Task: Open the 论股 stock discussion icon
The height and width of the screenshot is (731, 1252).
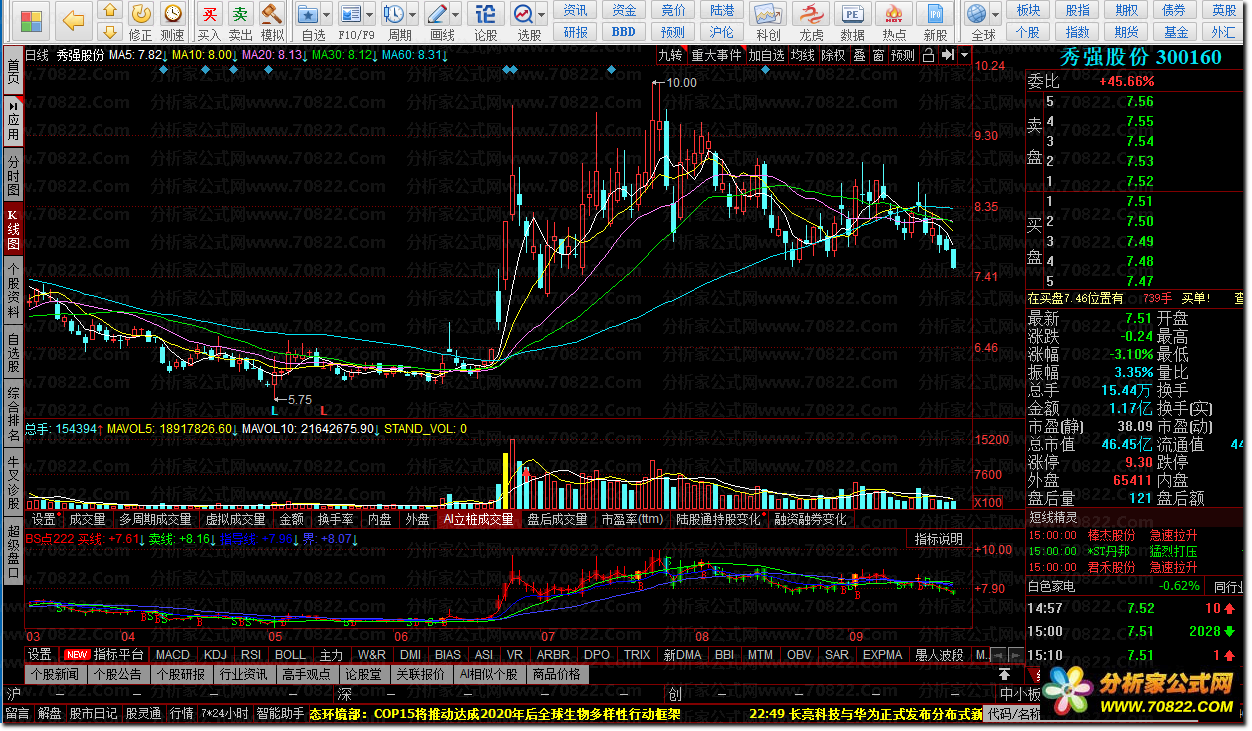Action: pyautogui.click(x=485, y=21)
